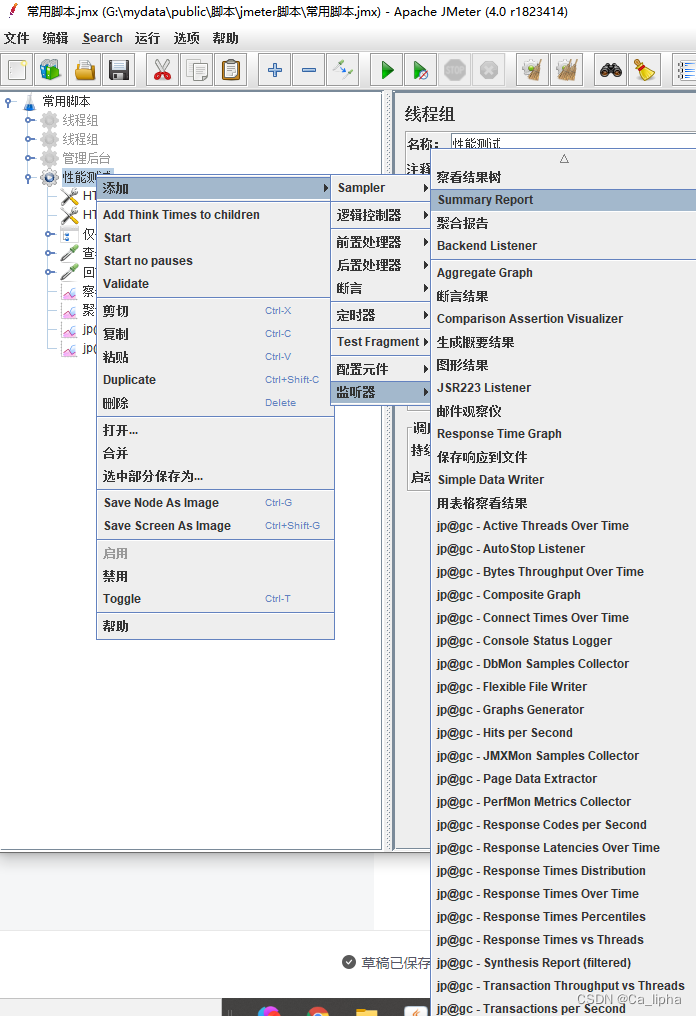Viewport: 696px width, 1016px height.
Task: Click the Cut scissors icon
Action: tap(162, 69)
